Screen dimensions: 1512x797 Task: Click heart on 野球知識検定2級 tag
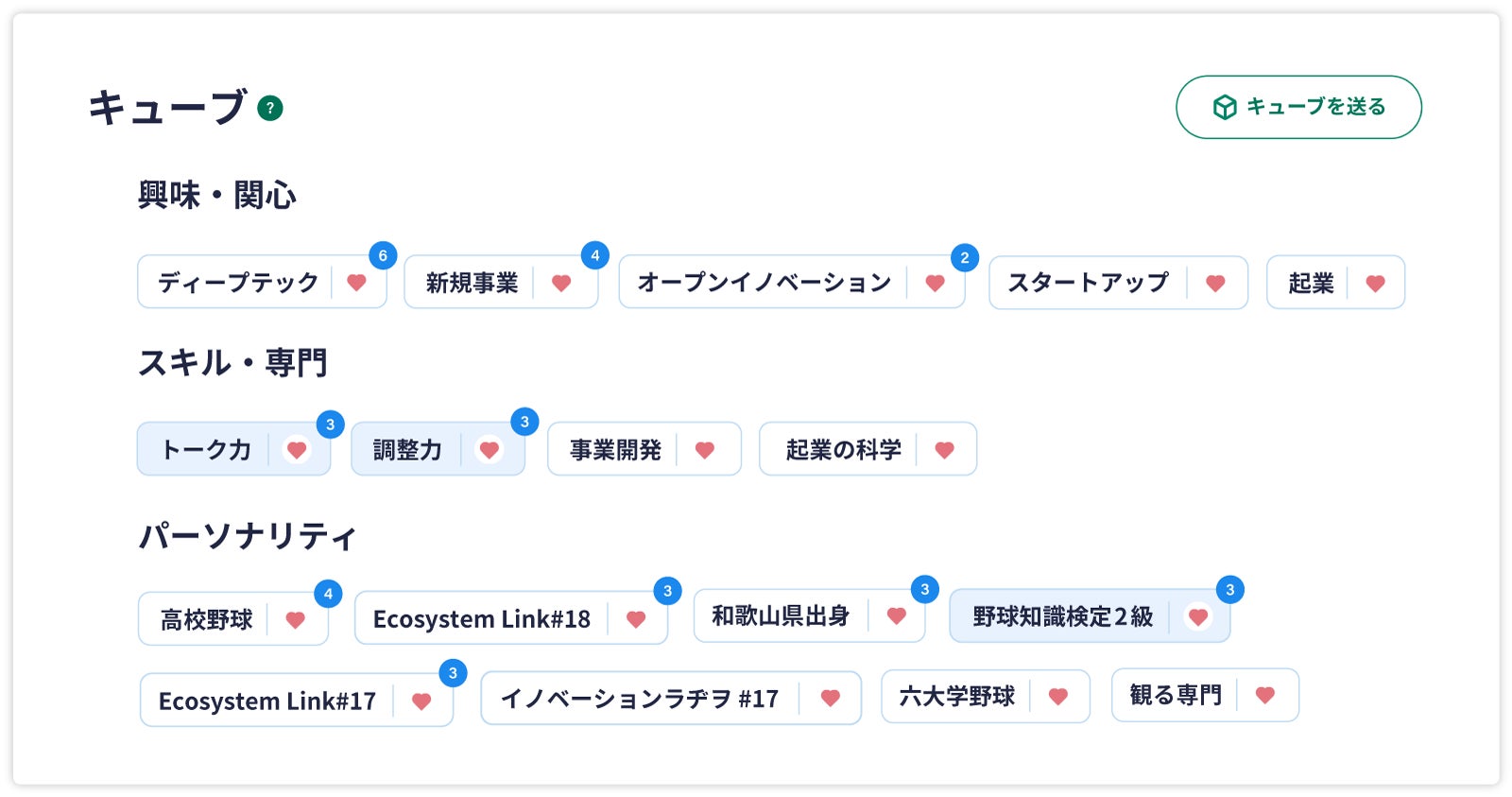pos(1198,617)
